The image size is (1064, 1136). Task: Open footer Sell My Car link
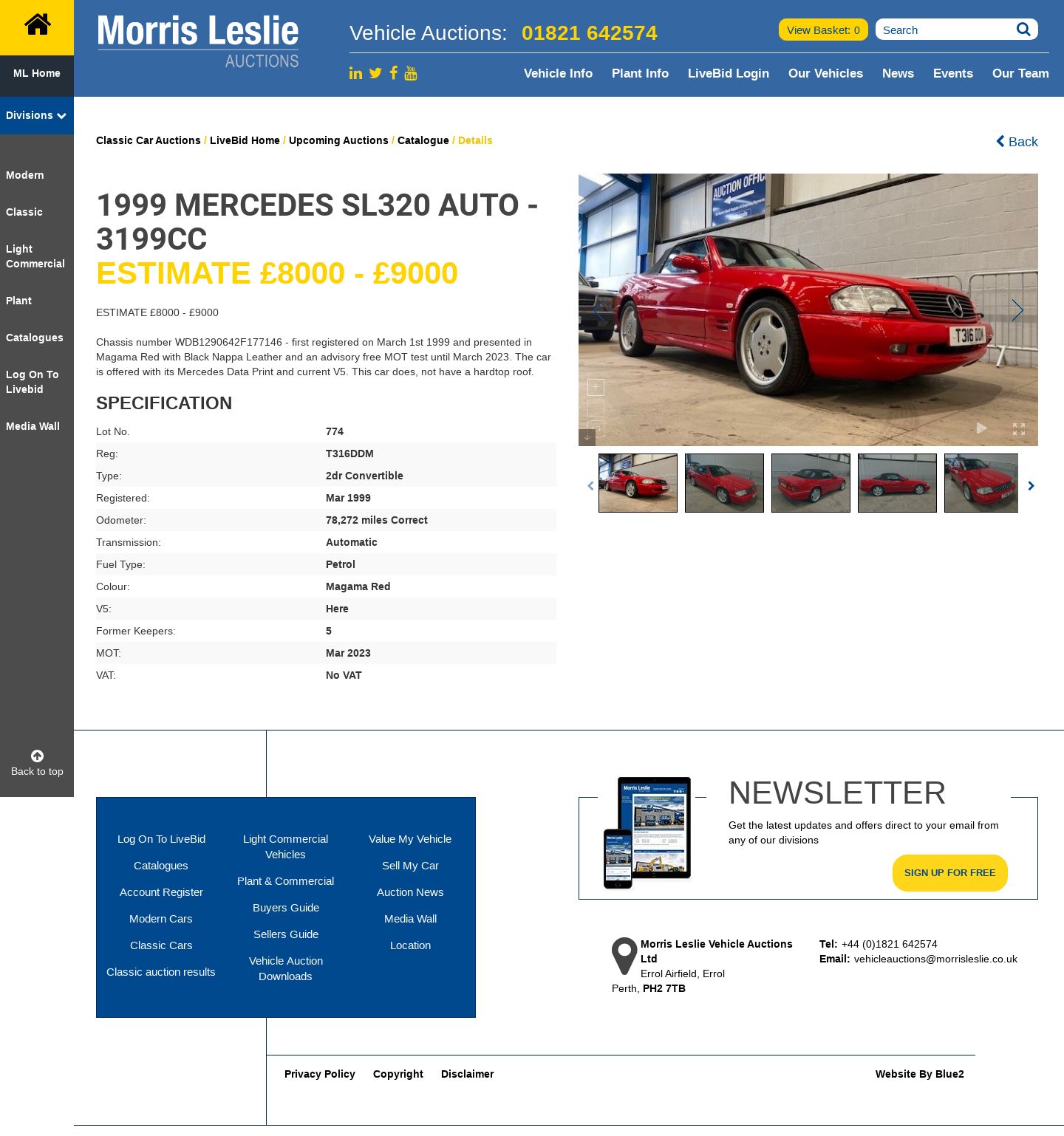tap(410, 866)
